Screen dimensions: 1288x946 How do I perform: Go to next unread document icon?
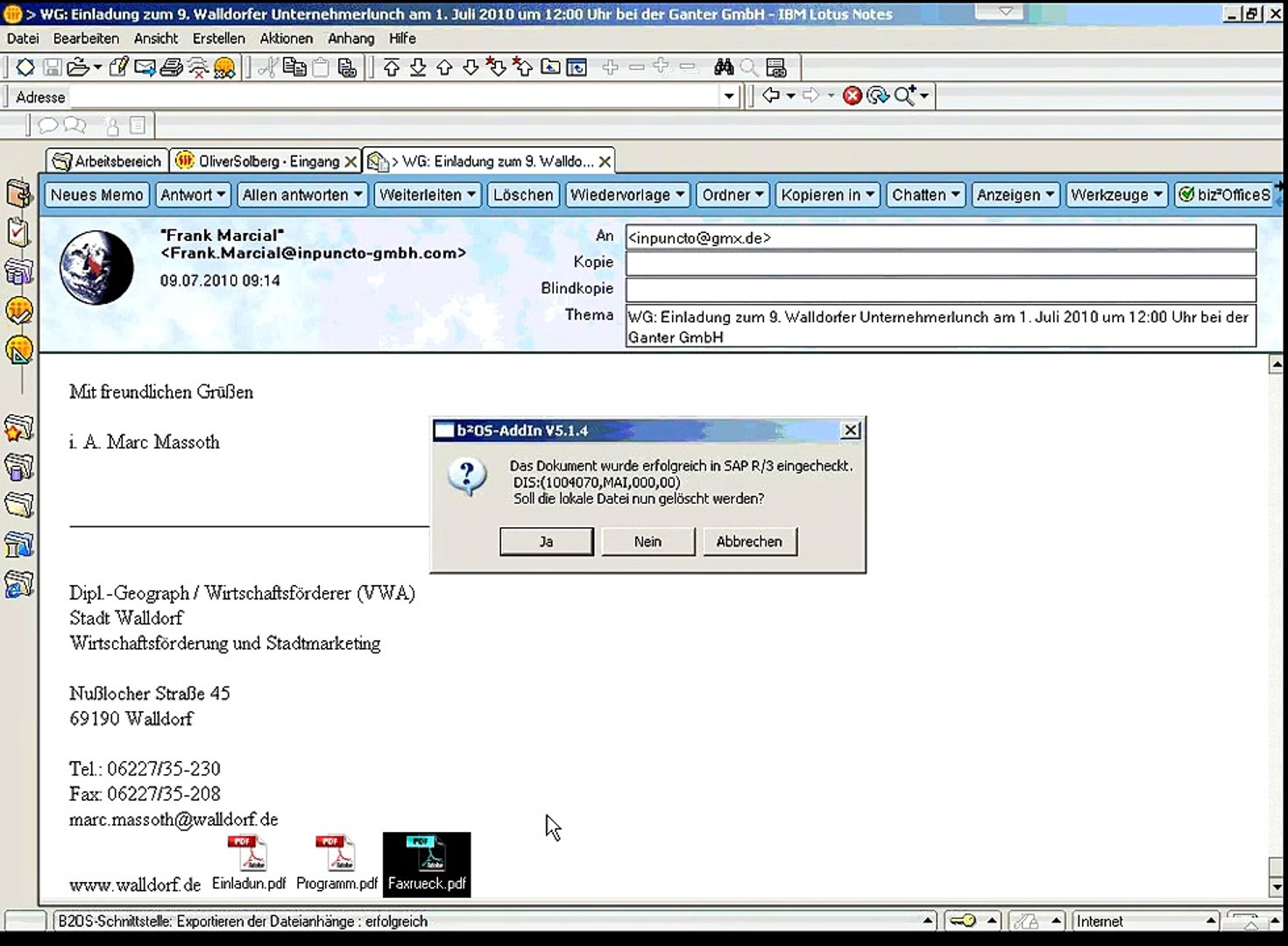click(x=497, y=67)
